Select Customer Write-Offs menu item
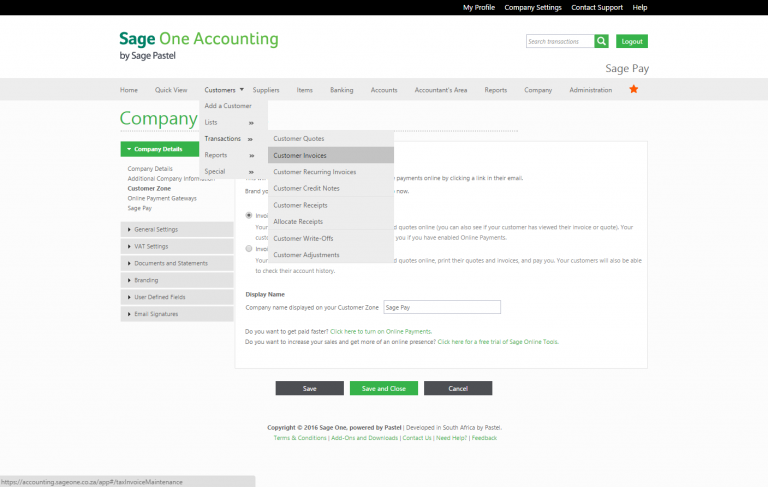The image size is (768, 487). (x=331, y=238)
